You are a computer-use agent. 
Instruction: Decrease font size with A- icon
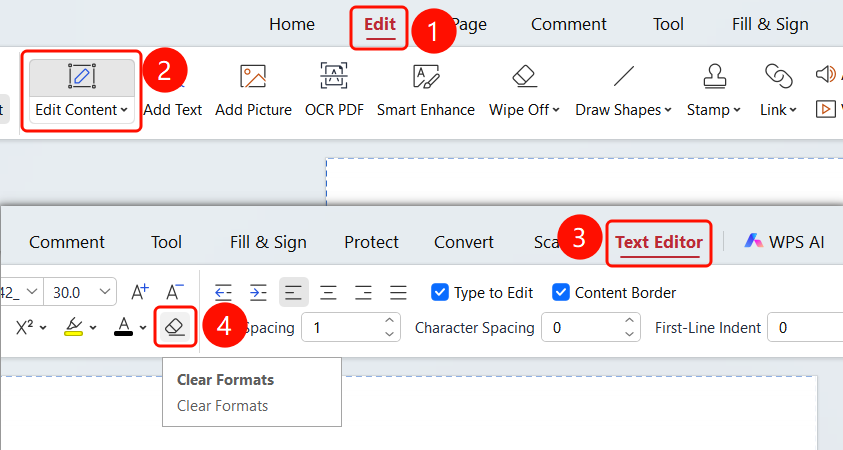tap(175, 292)
